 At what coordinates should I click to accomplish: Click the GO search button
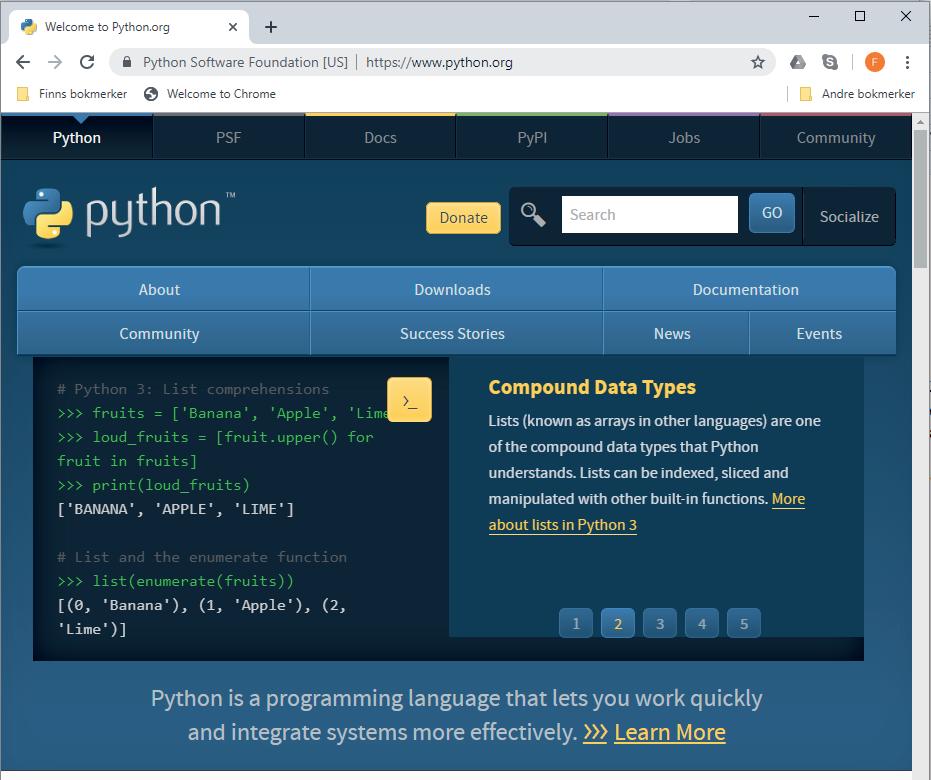(771, 213)
